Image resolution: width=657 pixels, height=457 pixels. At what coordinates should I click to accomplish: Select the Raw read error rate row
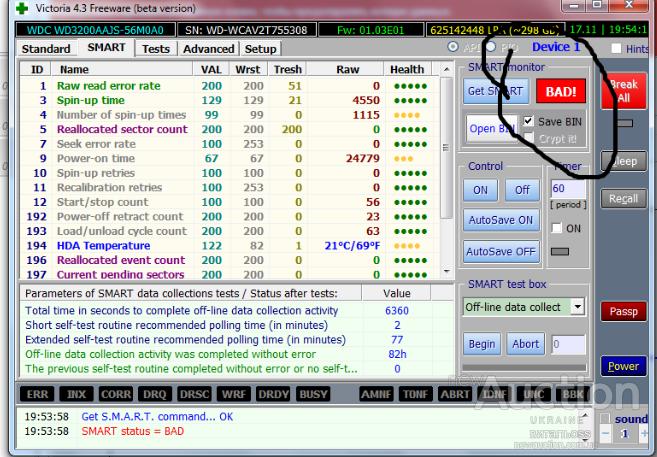[x=229, y=86]
